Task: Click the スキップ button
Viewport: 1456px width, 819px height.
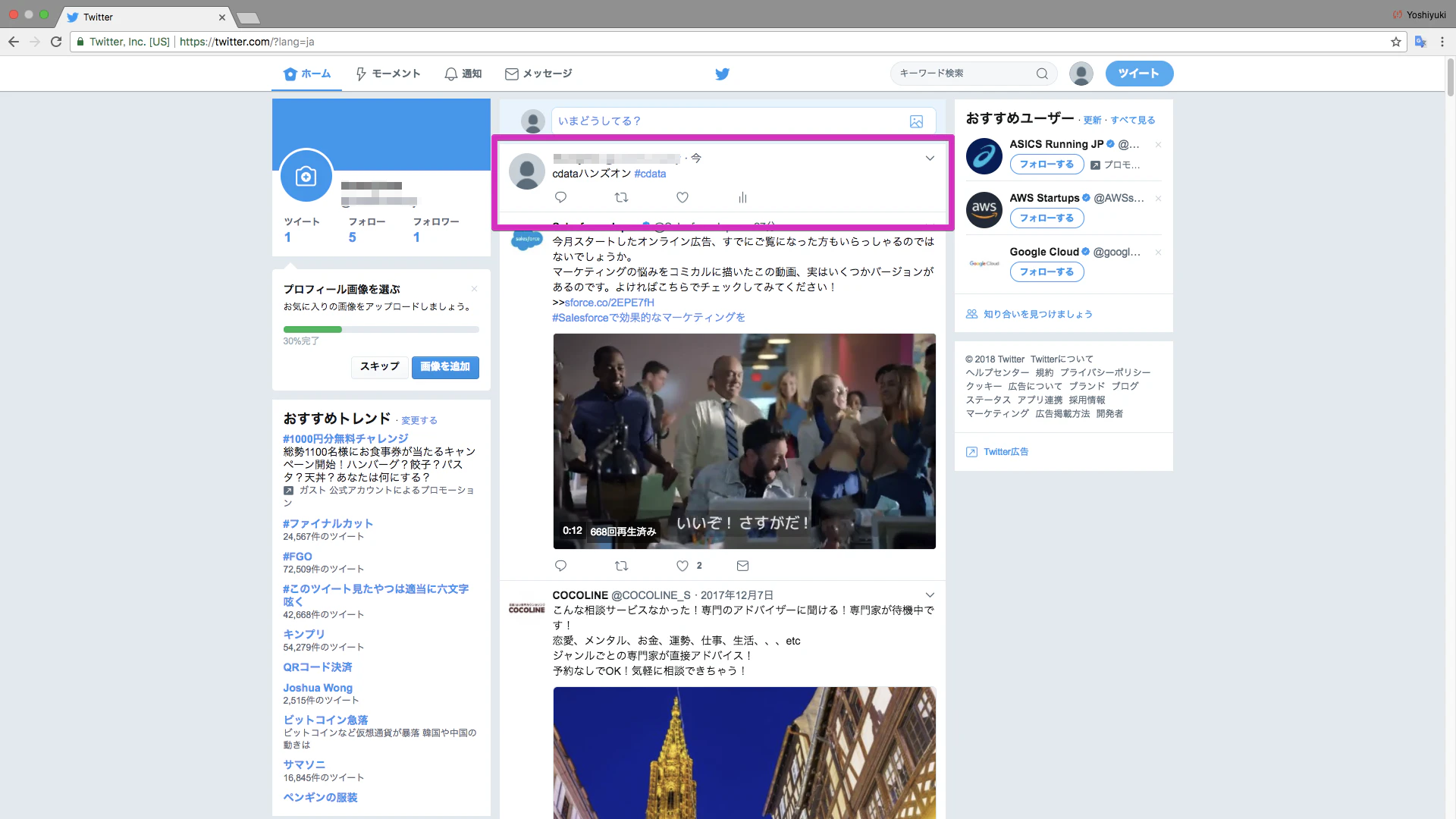Action: [x=379, y=367]
